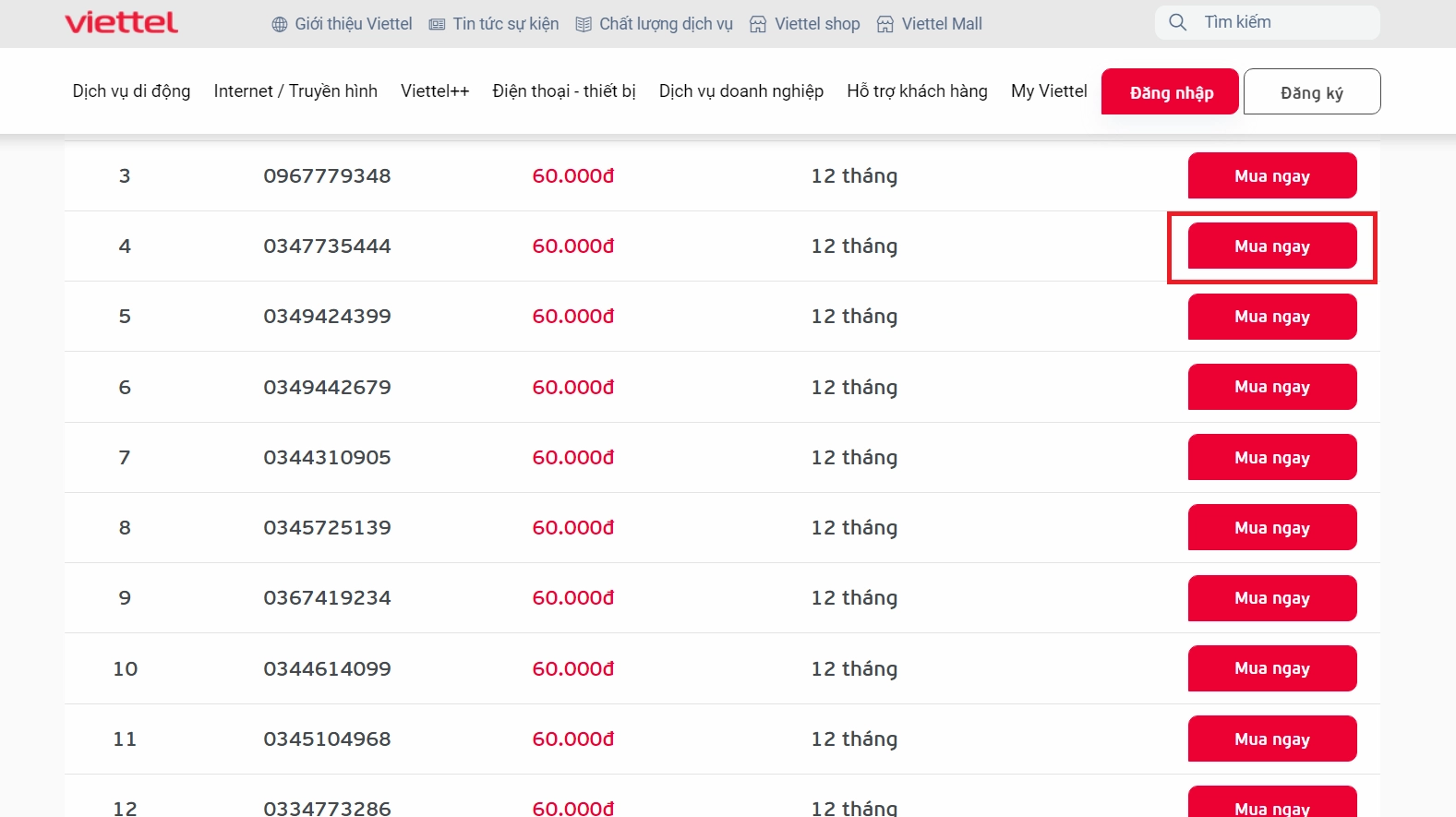Image resolution: width=1456 pixels, height=817 pixels.
Task: Click the 60.000đ price for 0344310905
Action: coord(573,457)
